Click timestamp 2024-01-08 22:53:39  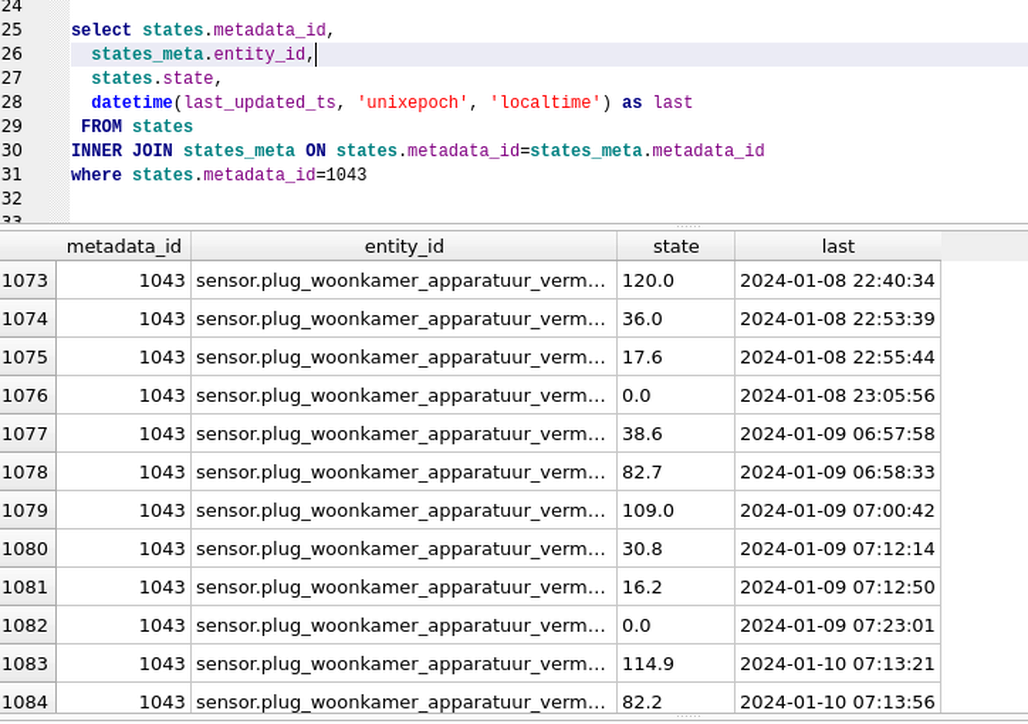click(x=837, y=319)
